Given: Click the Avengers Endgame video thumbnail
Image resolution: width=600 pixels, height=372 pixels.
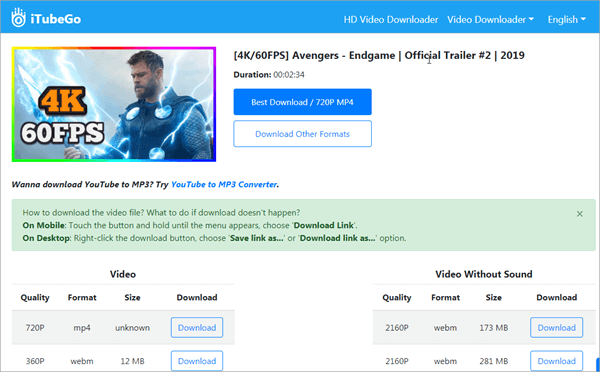Looking at the screenshot, I should click(x=114, y=104).
